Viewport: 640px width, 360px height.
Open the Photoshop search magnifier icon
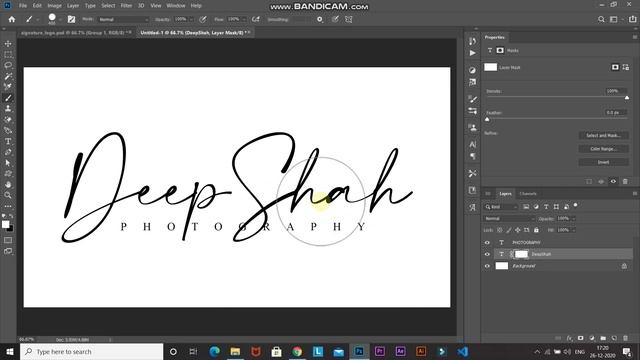click(601, 19)
